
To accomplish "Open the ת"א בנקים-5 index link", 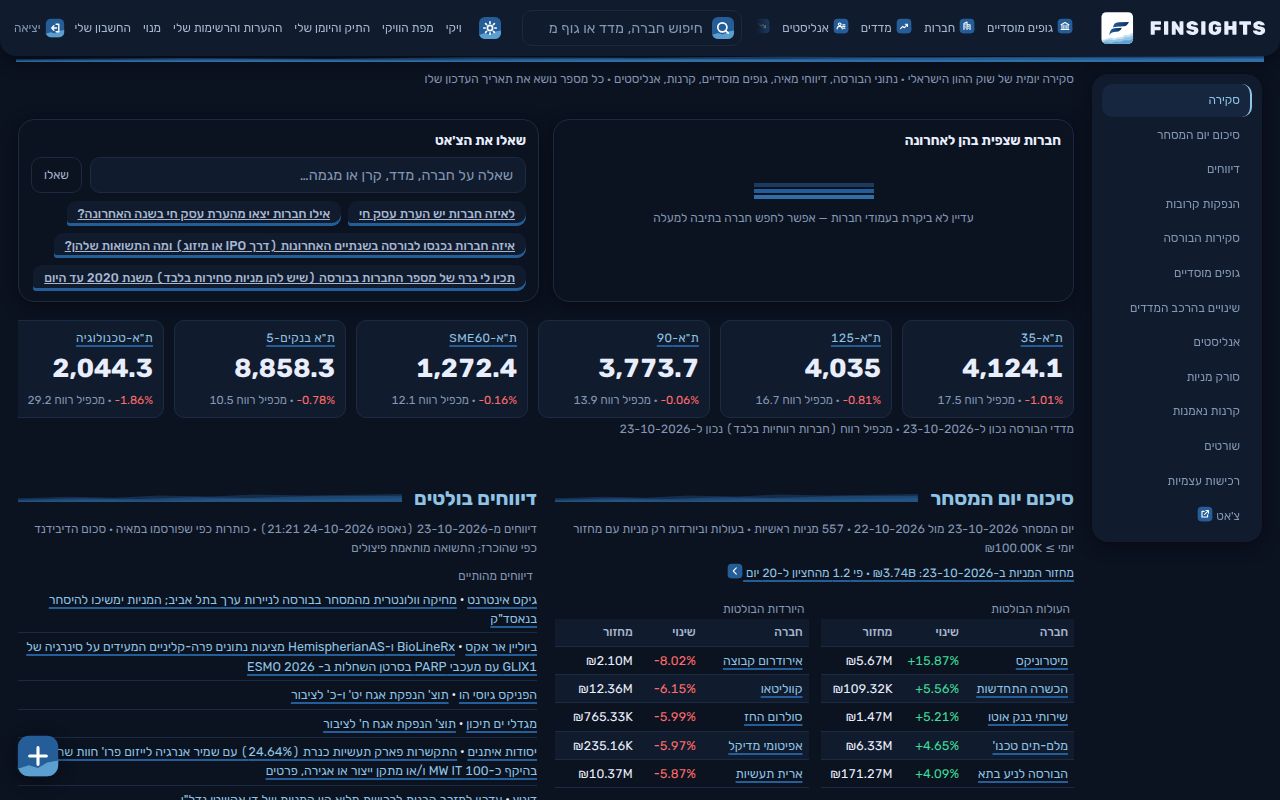I will pos(300,338).
